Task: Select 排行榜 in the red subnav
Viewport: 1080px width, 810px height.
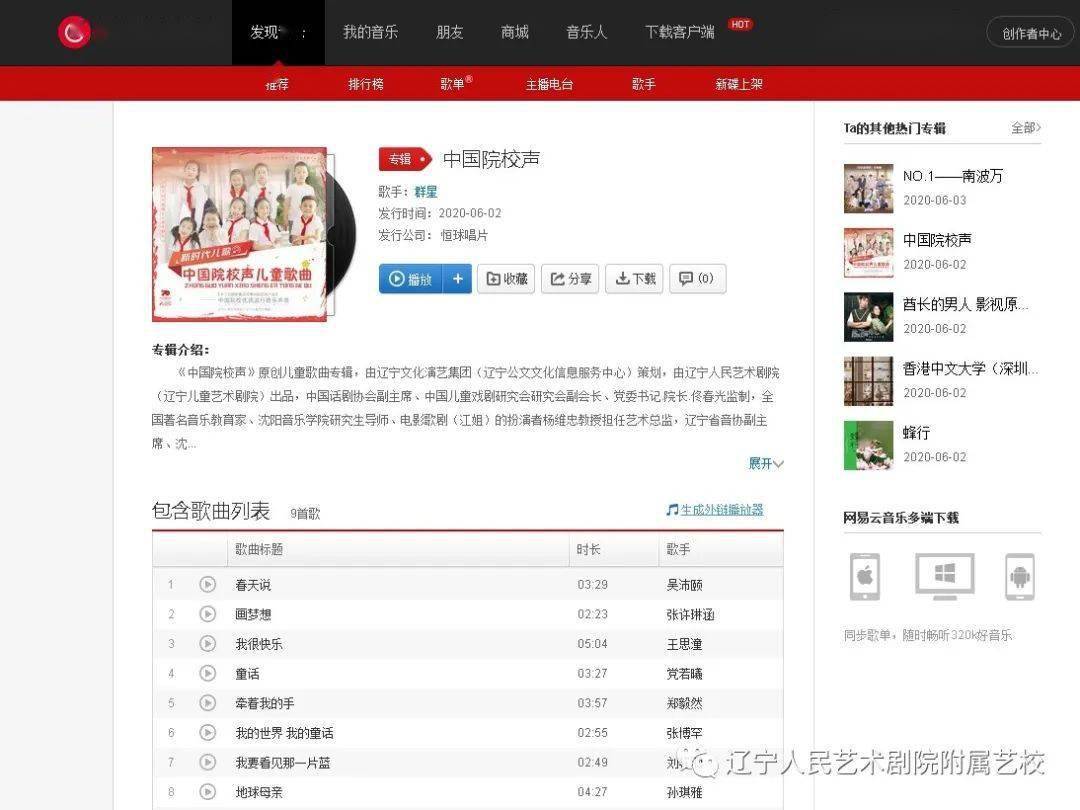Action: [x=366, y=84]
